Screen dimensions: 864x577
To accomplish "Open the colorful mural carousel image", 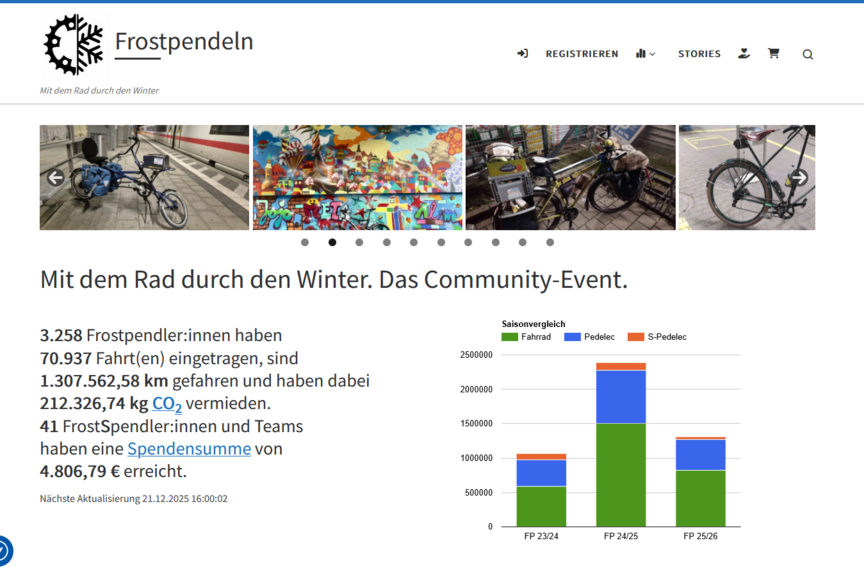I will pos(357,177).
